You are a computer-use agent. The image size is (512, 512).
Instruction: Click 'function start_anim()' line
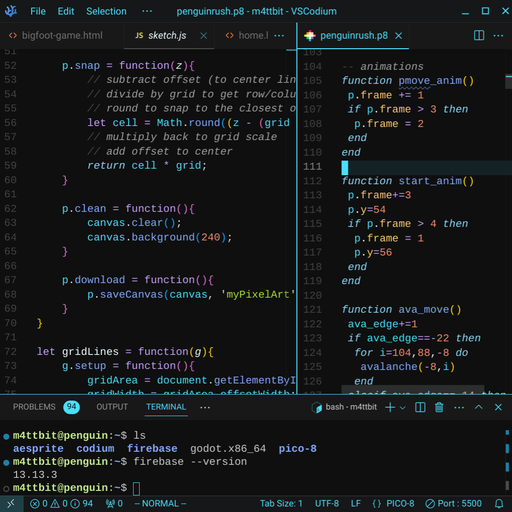click(x=408, y=181)
